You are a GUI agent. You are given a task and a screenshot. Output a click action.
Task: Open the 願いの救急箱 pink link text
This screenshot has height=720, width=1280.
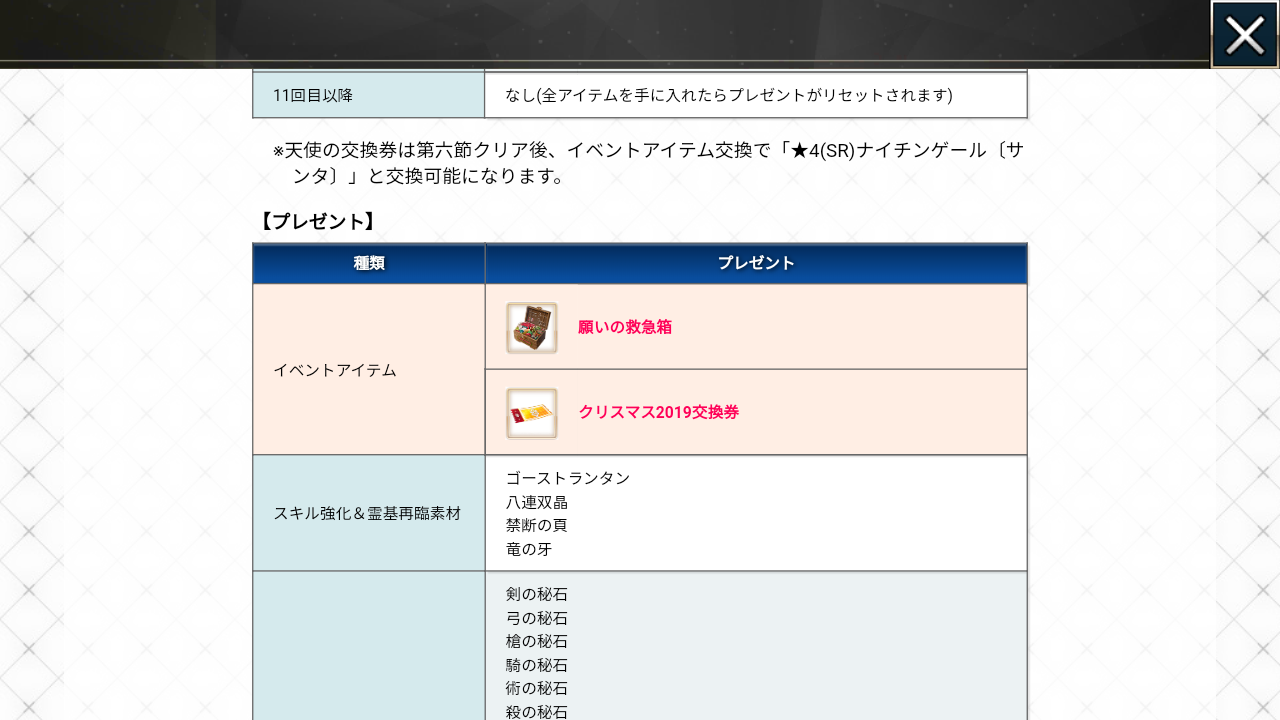pyautogui.click(x=624, y=327)
